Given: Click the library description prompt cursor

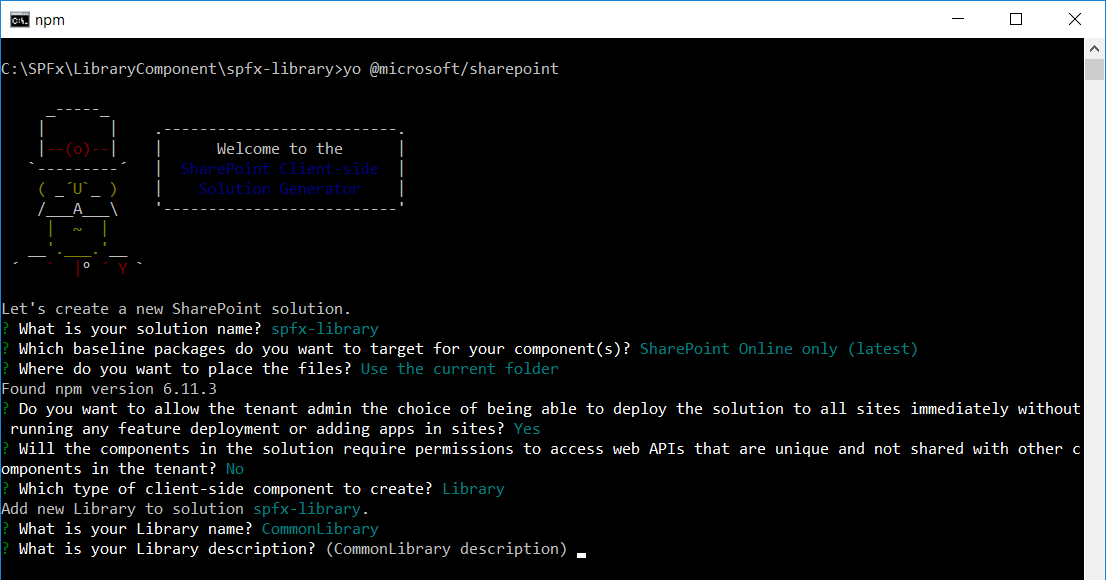Looking at the screenshot, I should (581, 551).
